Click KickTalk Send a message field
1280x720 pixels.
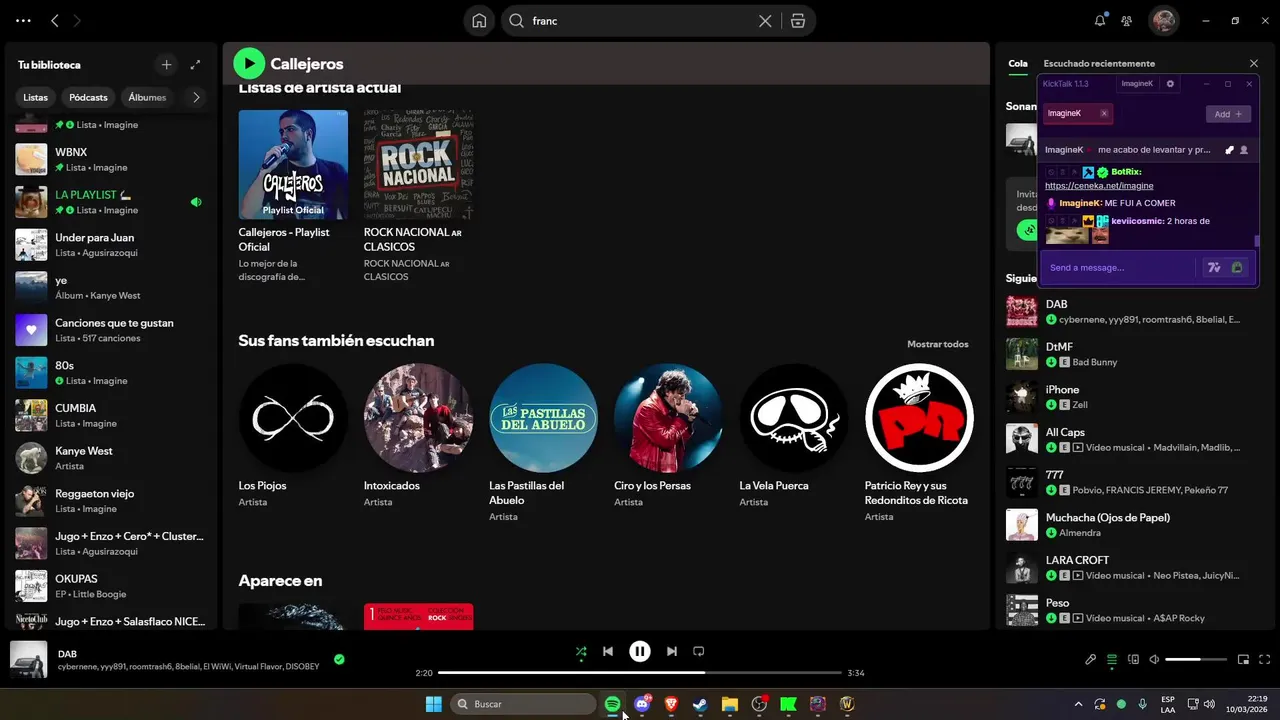click(1118, 268)
